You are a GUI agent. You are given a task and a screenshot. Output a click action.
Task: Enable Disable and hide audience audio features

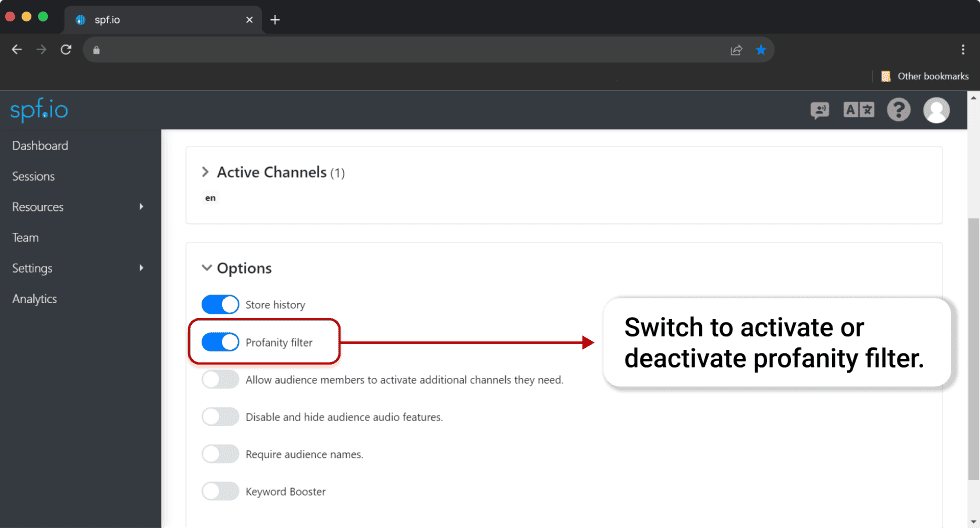[220, 417]
